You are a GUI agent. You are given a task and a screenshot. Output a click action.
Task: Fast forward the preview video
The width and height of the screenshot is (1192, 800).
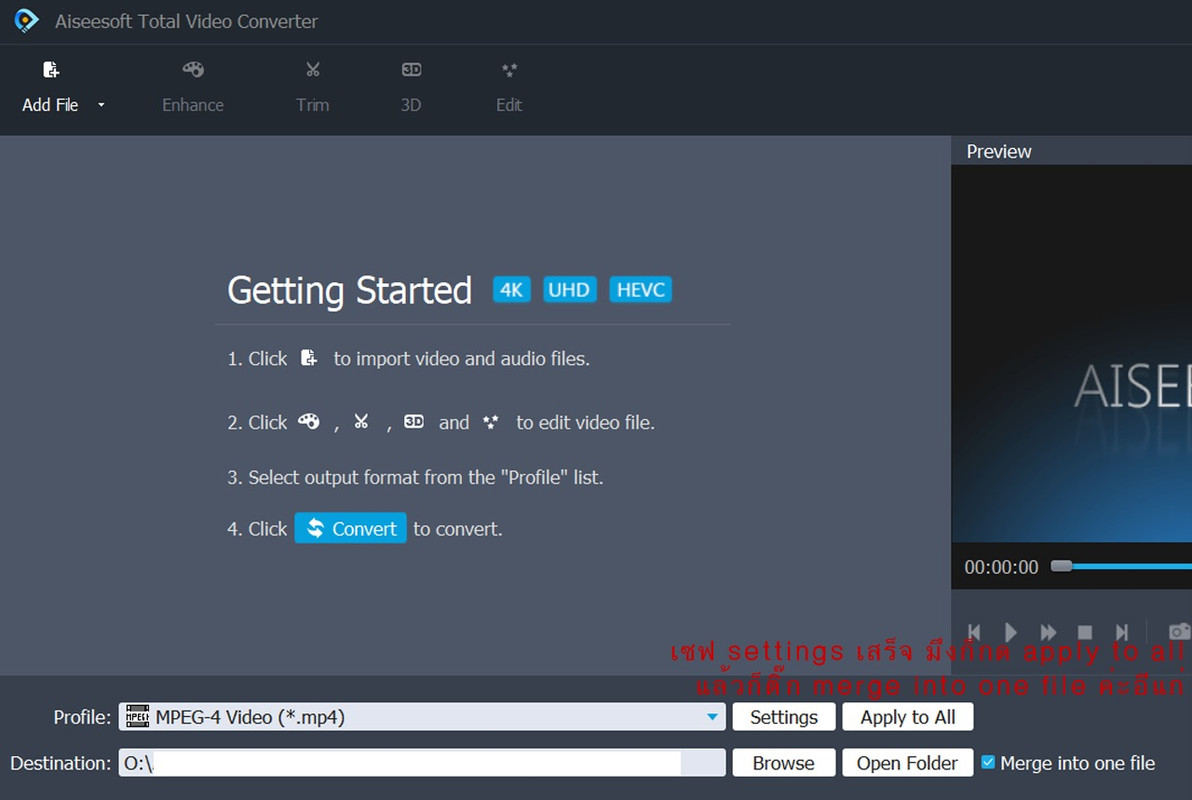tap(1048, 632)
